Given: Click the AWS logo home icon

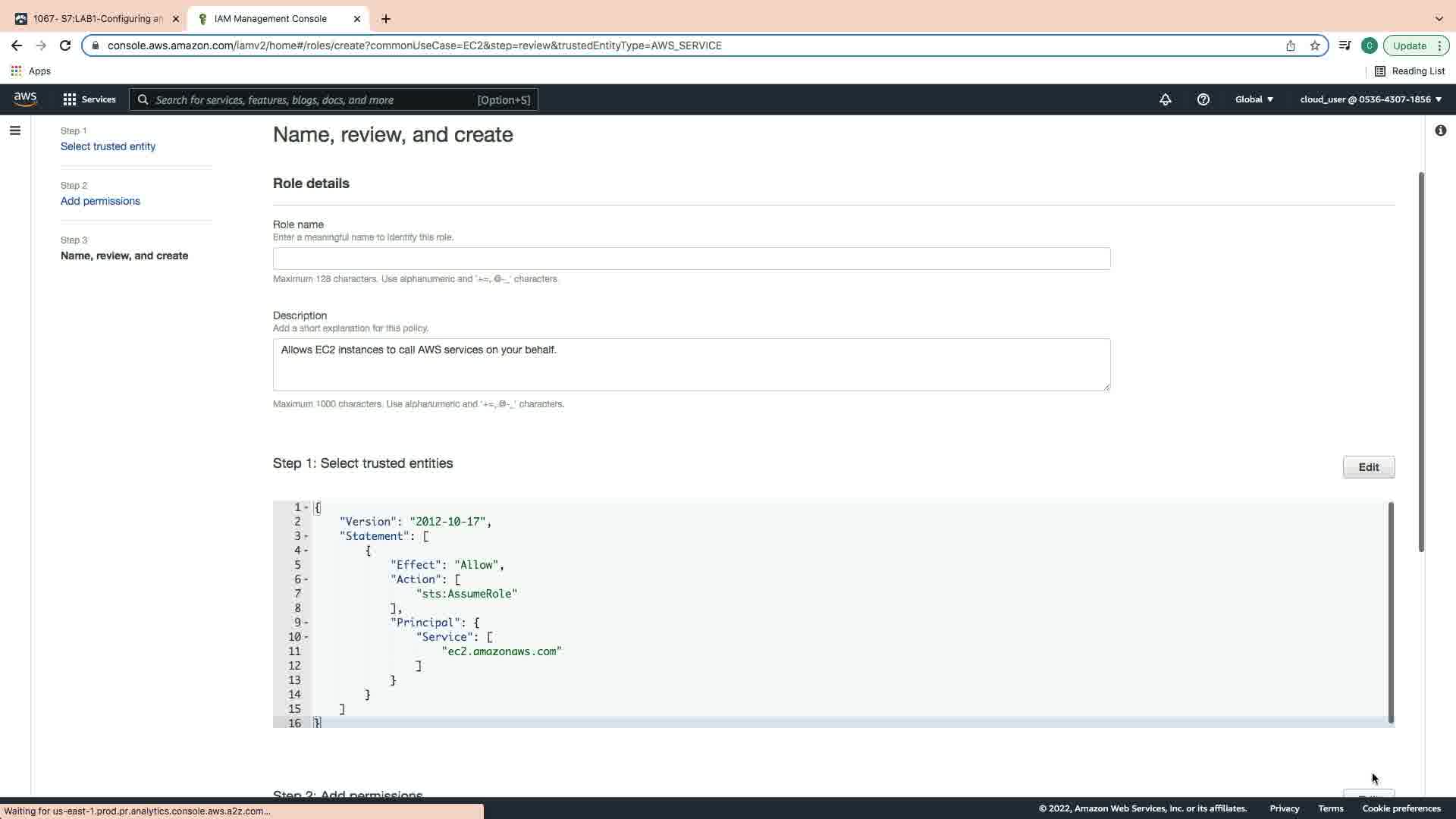Looking at the screenshot, I should 25,99.
